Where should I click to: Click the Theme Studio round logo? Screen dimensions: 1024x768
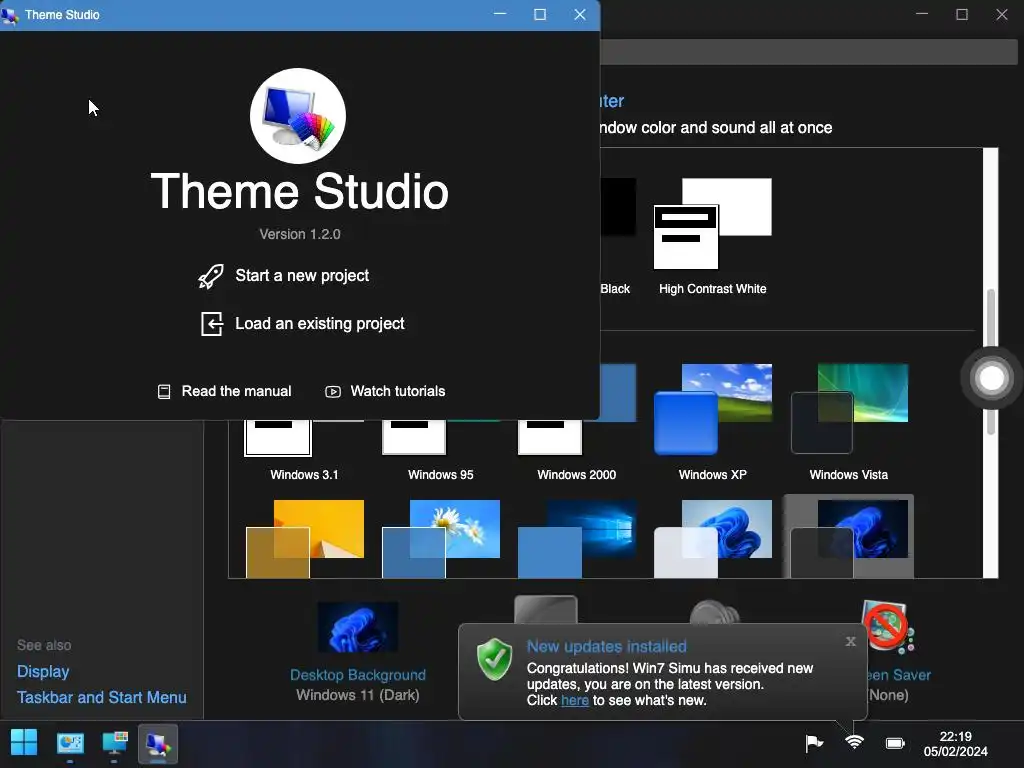coord(298,116)
